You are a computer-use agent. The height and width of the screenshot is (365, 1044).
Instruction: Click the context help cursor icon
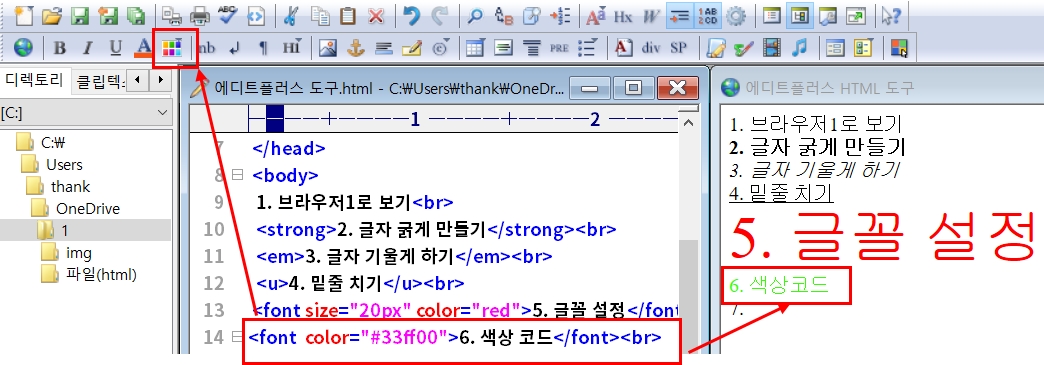[891, 16]
